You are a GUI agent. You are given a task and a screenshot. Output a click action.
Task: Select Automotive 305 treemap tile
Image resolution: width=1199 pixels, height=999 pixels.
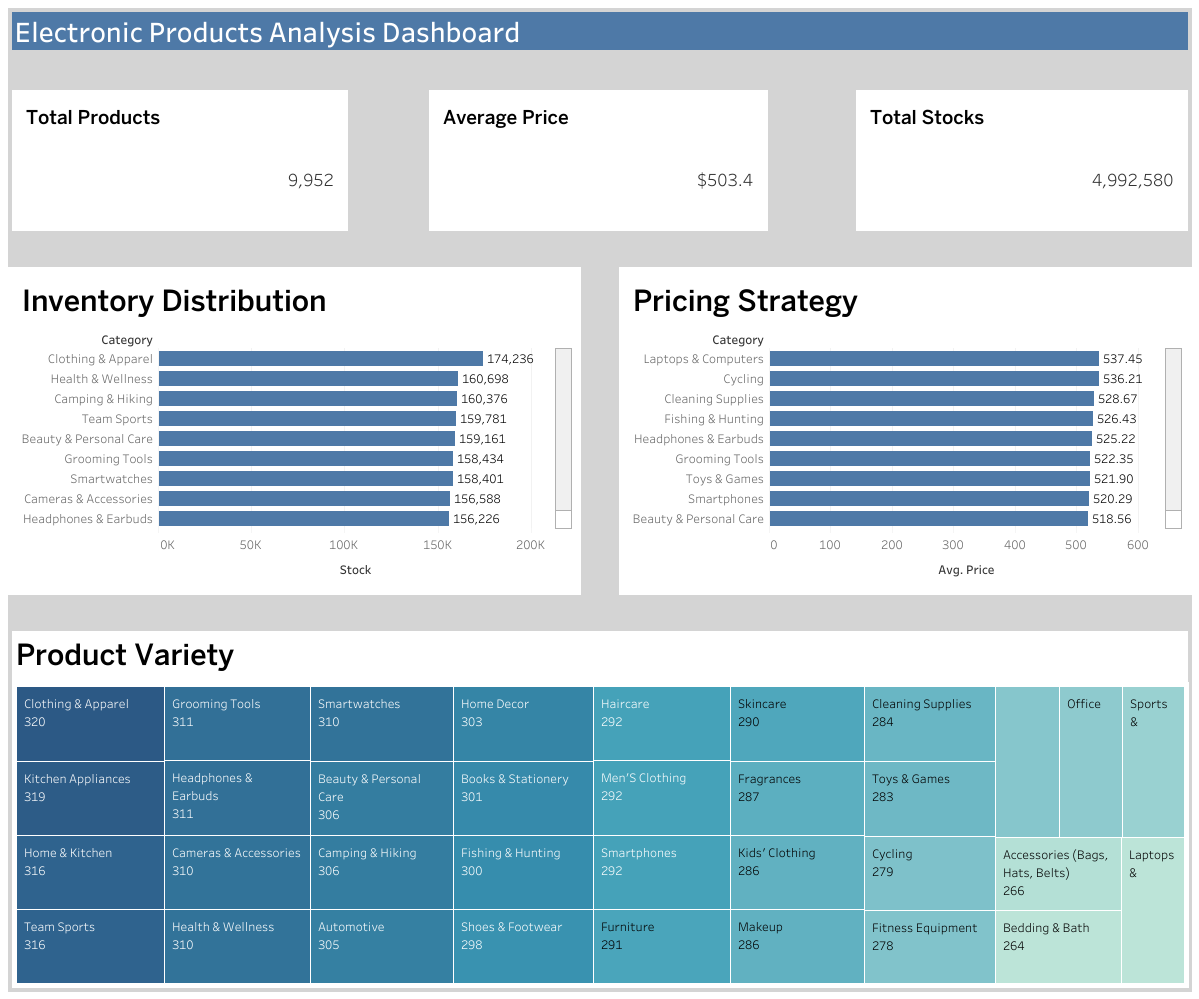[x=382, y=946]
